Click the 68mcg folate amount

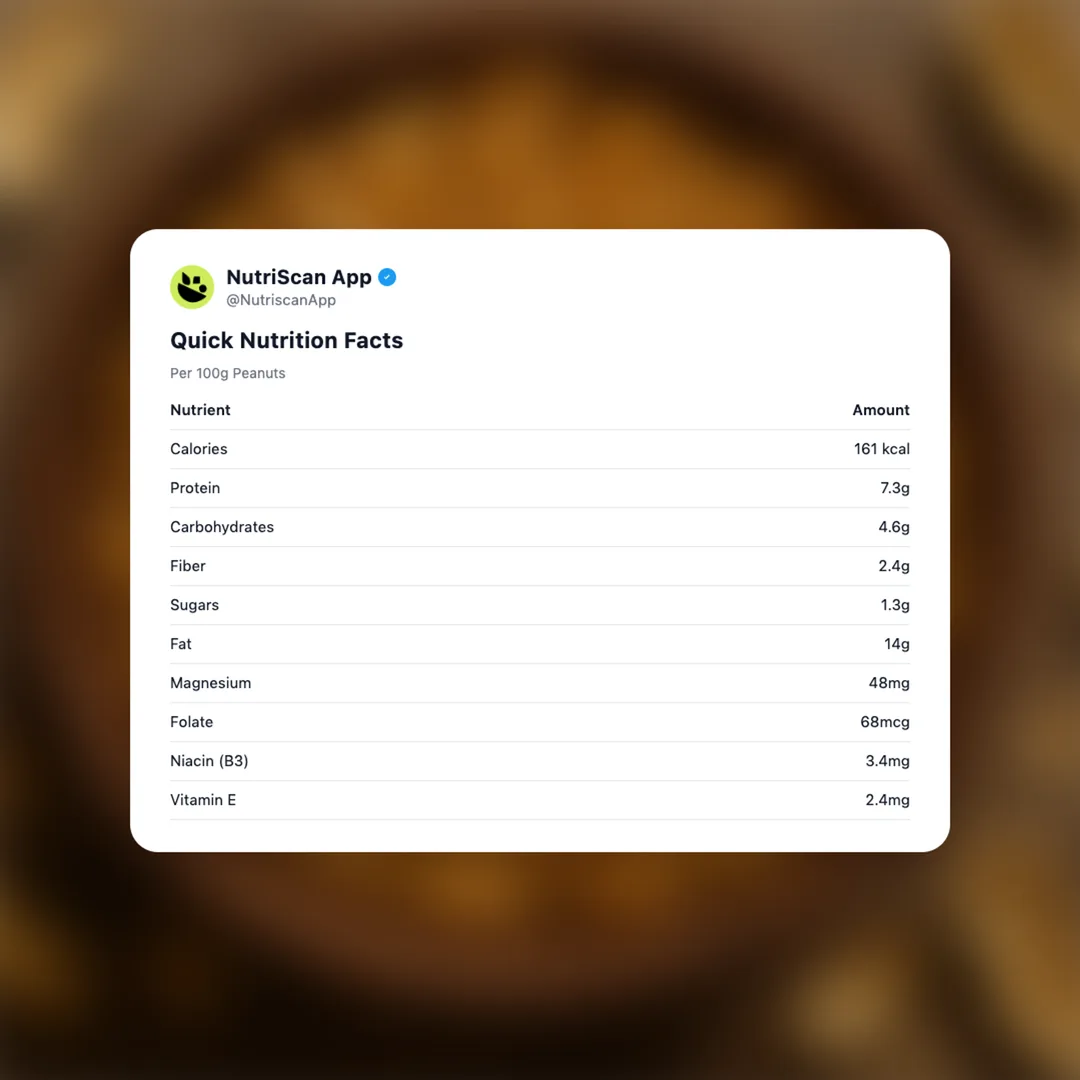[885, 722]
